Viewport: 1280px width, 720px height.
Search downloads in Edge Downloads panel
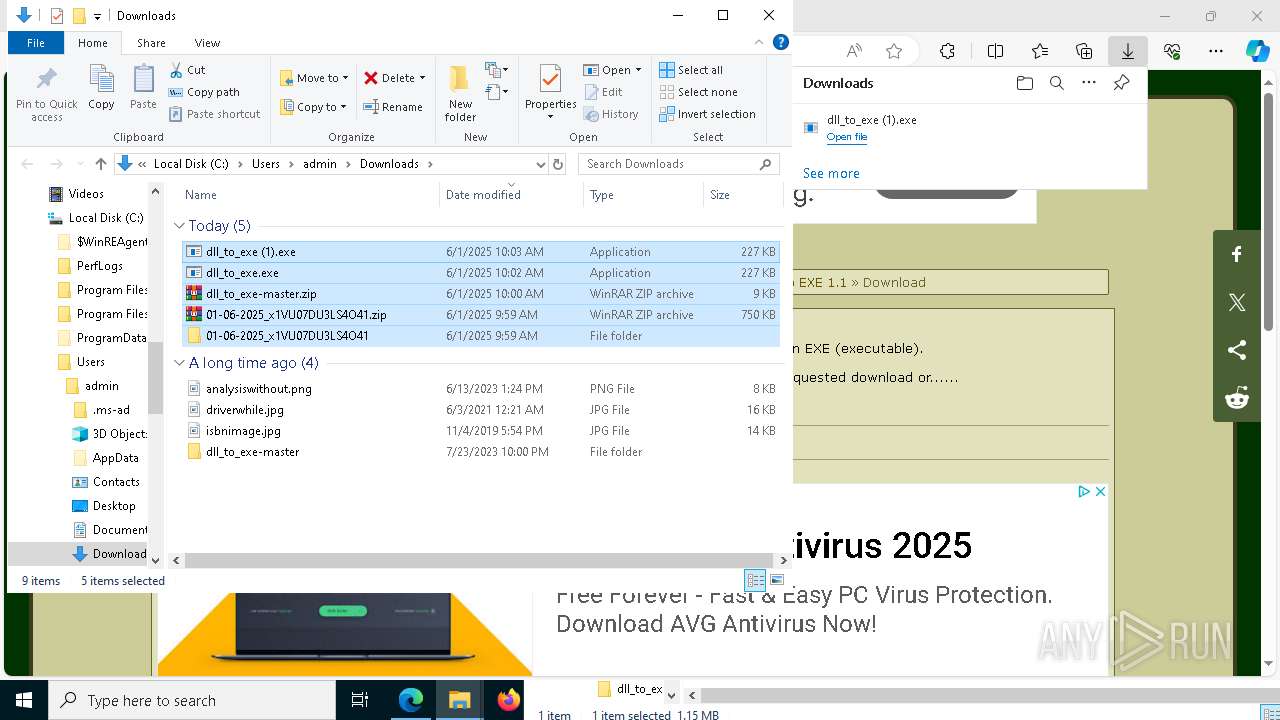pyautogui.click(x=1057, y=83)
